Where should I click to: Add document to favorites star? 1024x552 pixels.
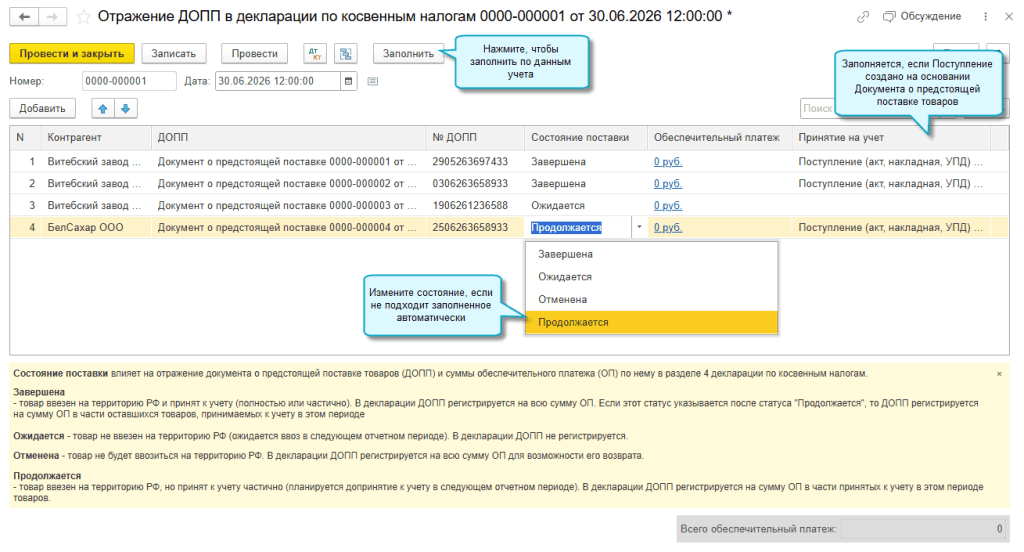[83, 17]
